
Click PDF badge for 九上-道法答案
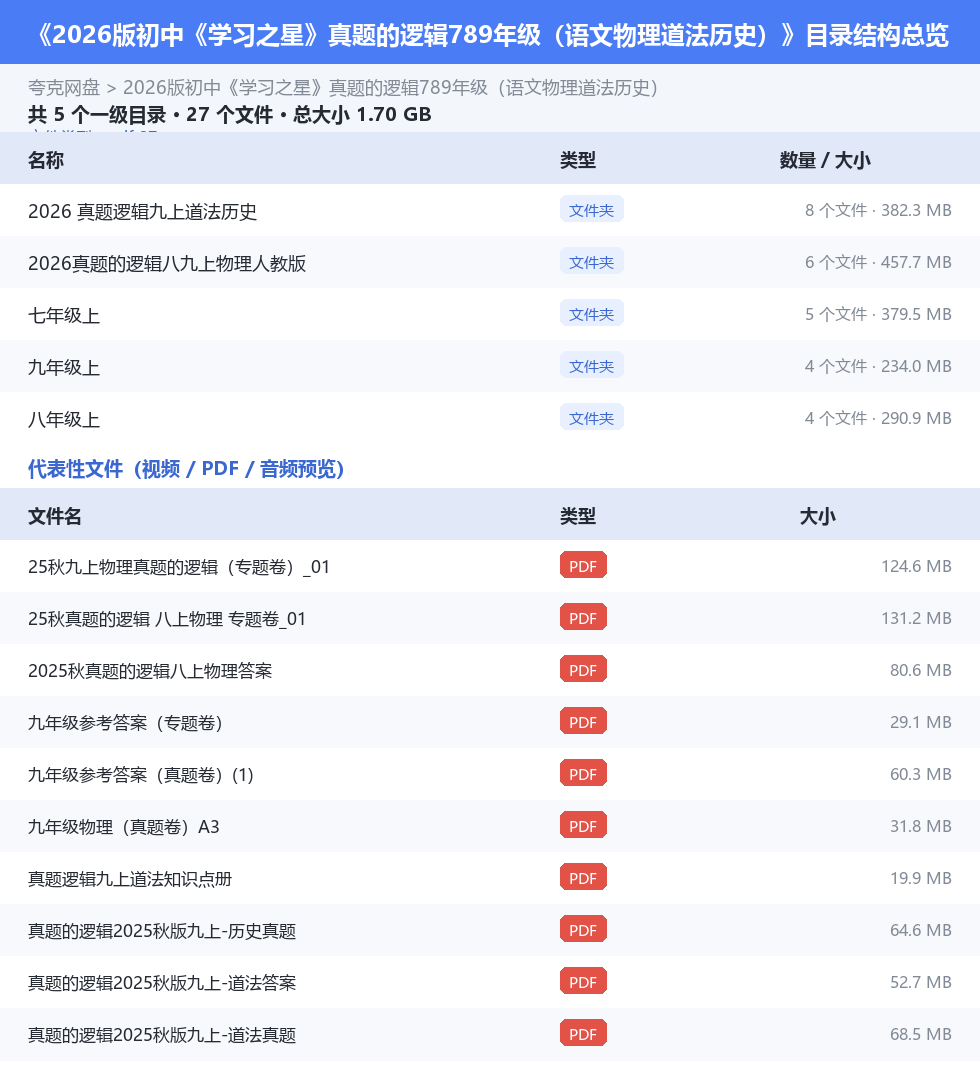[583, 982]
